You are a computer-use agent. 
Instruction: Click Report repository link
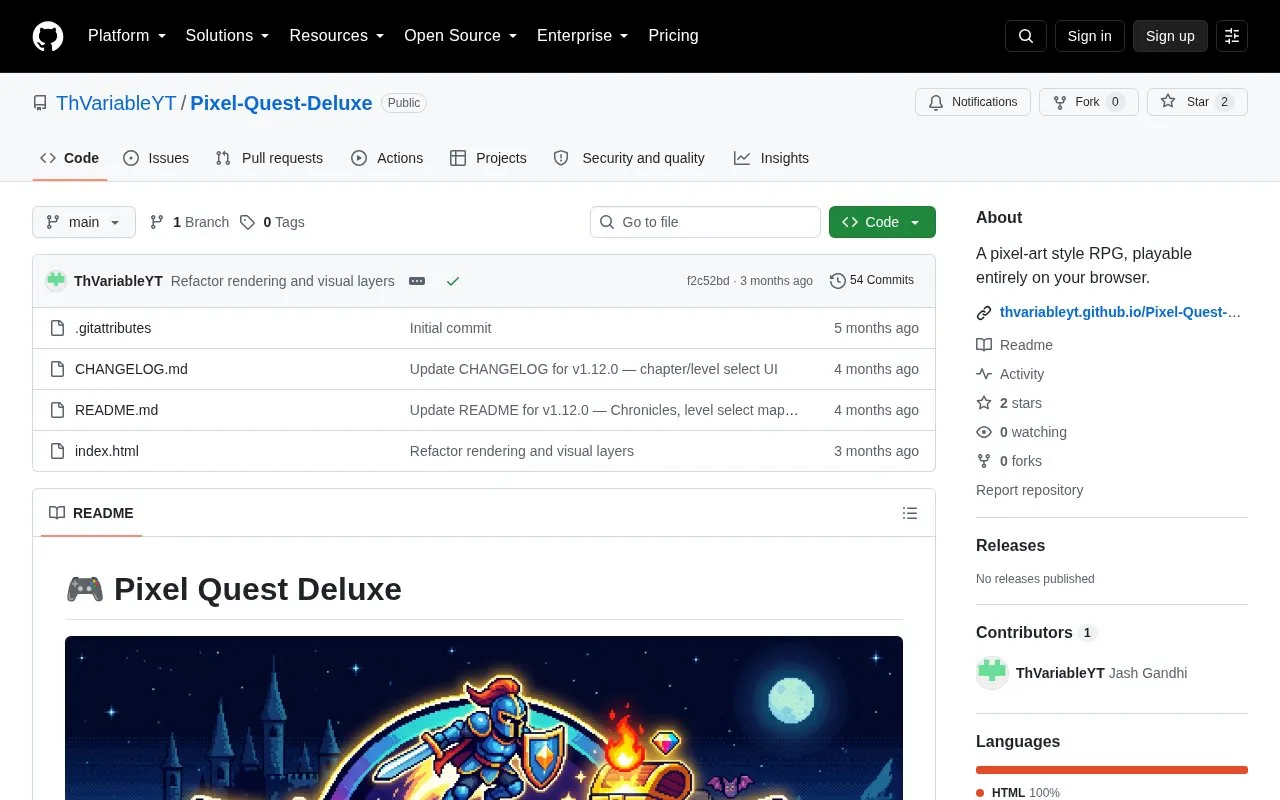click(x=1029, y=490)
